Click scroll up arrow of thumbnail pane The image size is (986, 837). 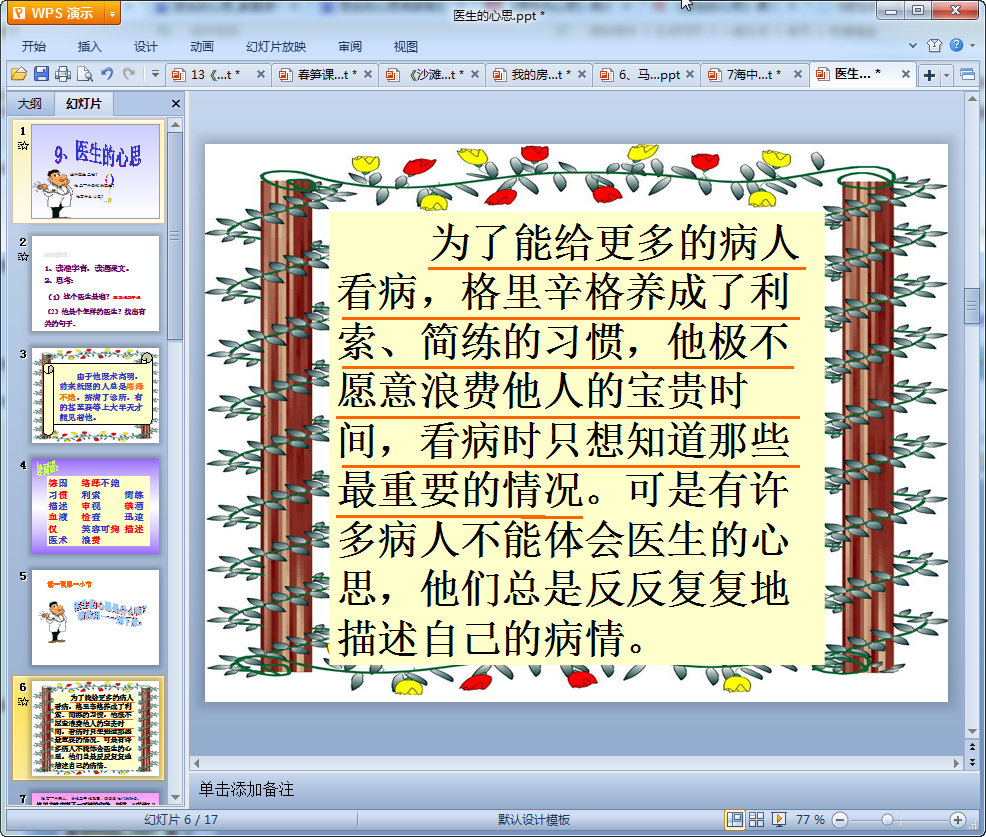coord(175,125)
